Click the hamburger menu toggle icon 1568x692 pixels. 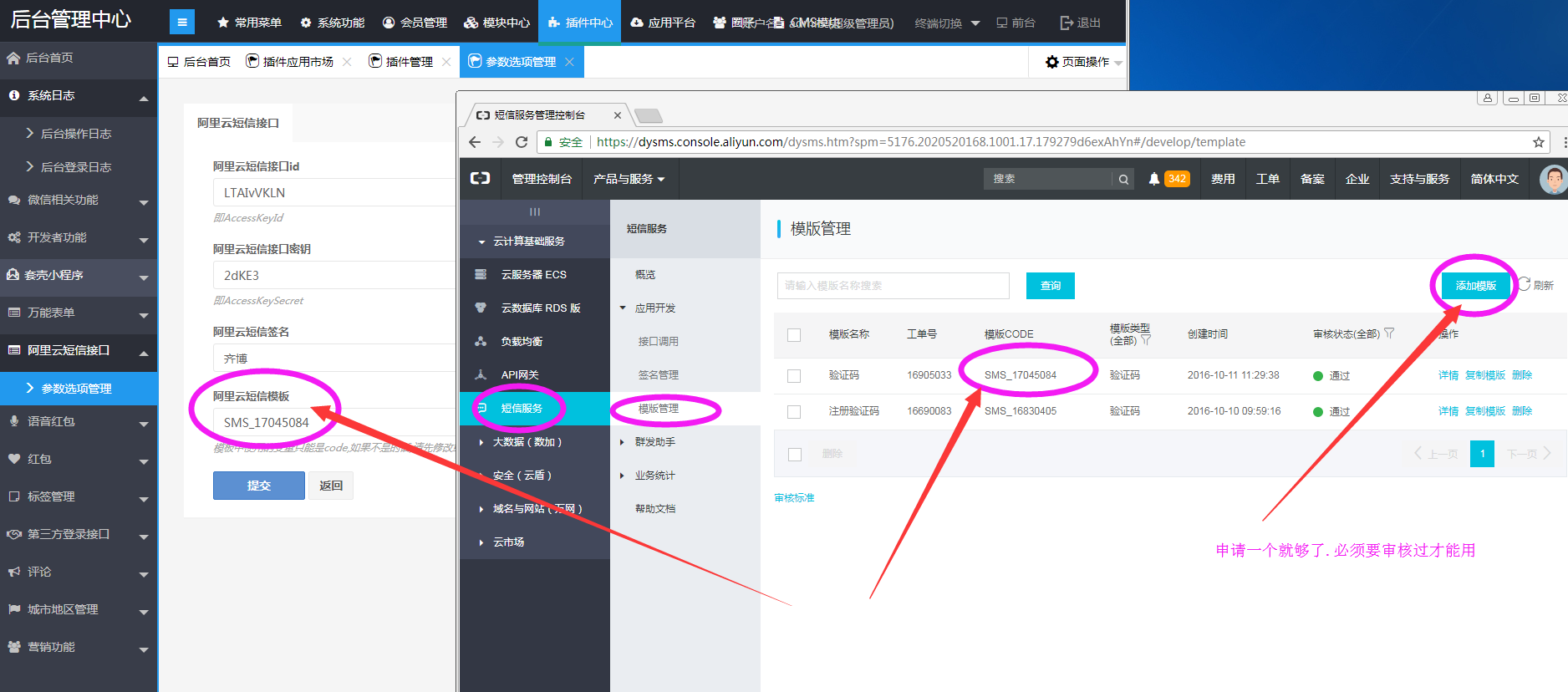pos(181,23)
